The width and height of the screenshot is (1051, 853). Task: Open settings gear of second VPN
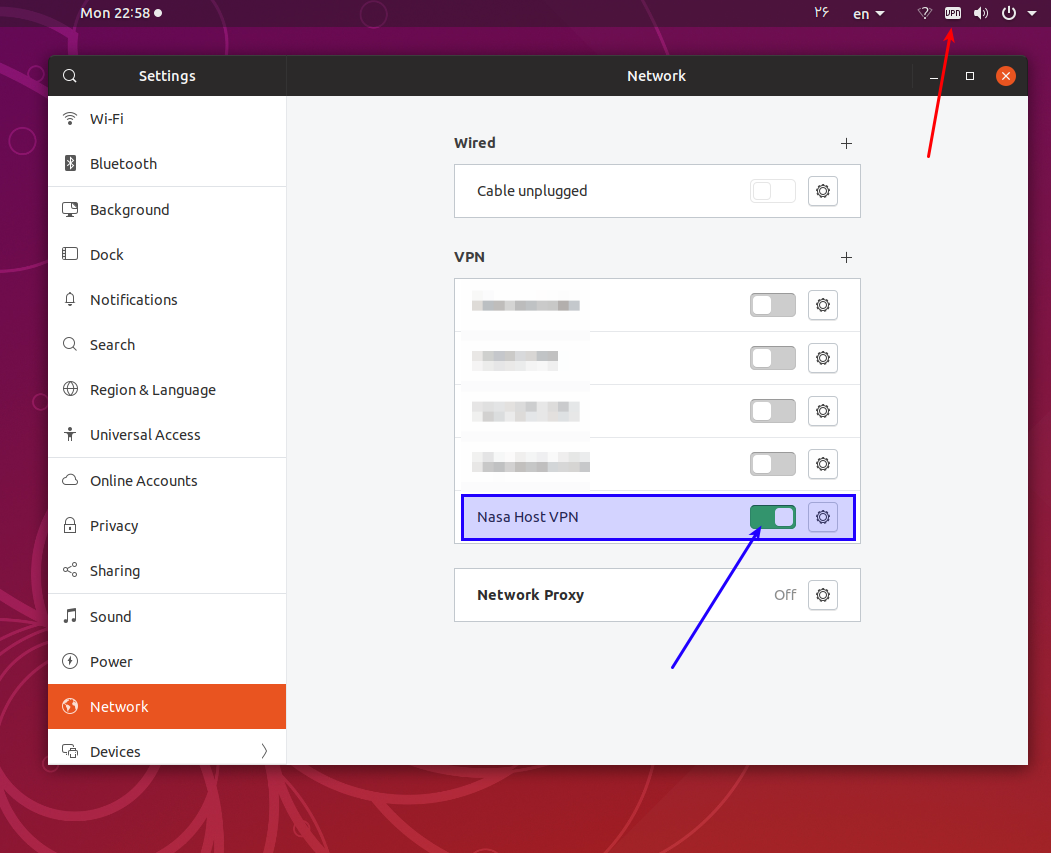[823, 358]
